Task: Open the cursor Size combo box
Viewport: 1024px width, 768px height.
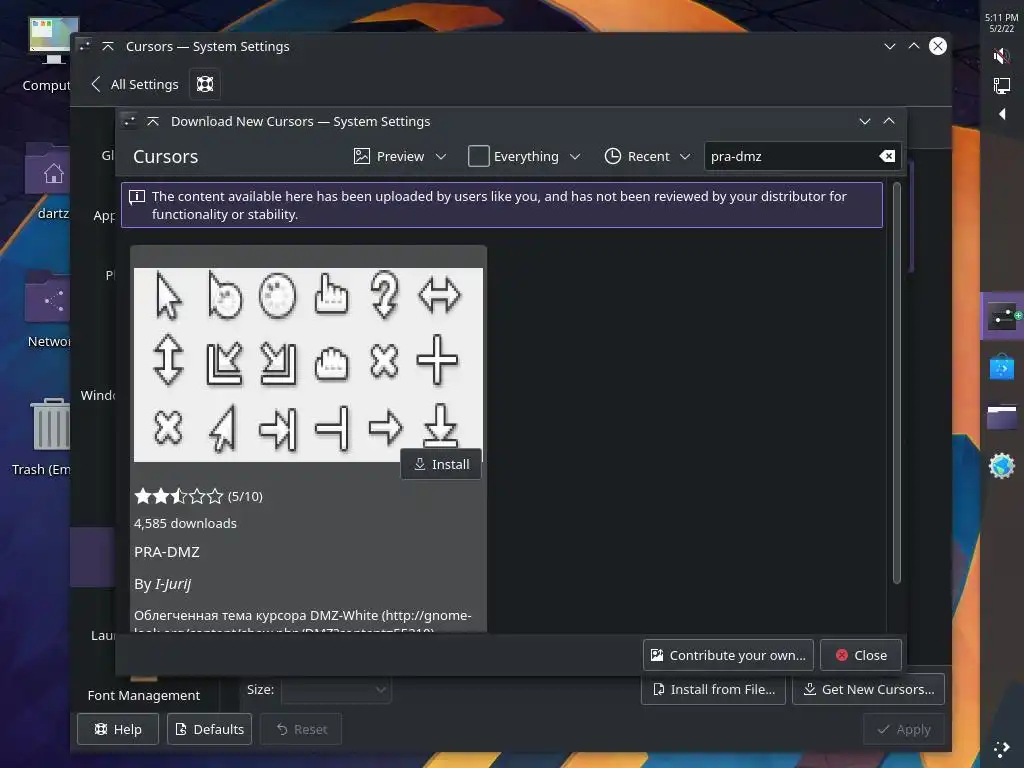Action: coord(336,690)
